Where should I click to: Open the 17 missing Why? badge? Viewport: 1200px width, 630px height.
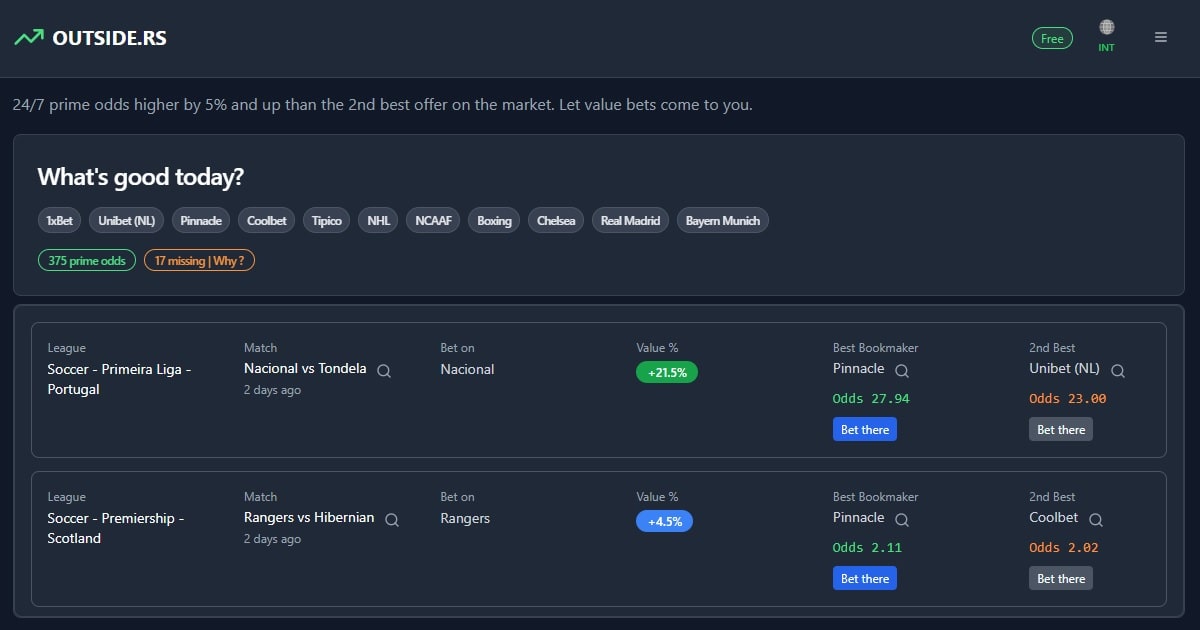point(199,261)
